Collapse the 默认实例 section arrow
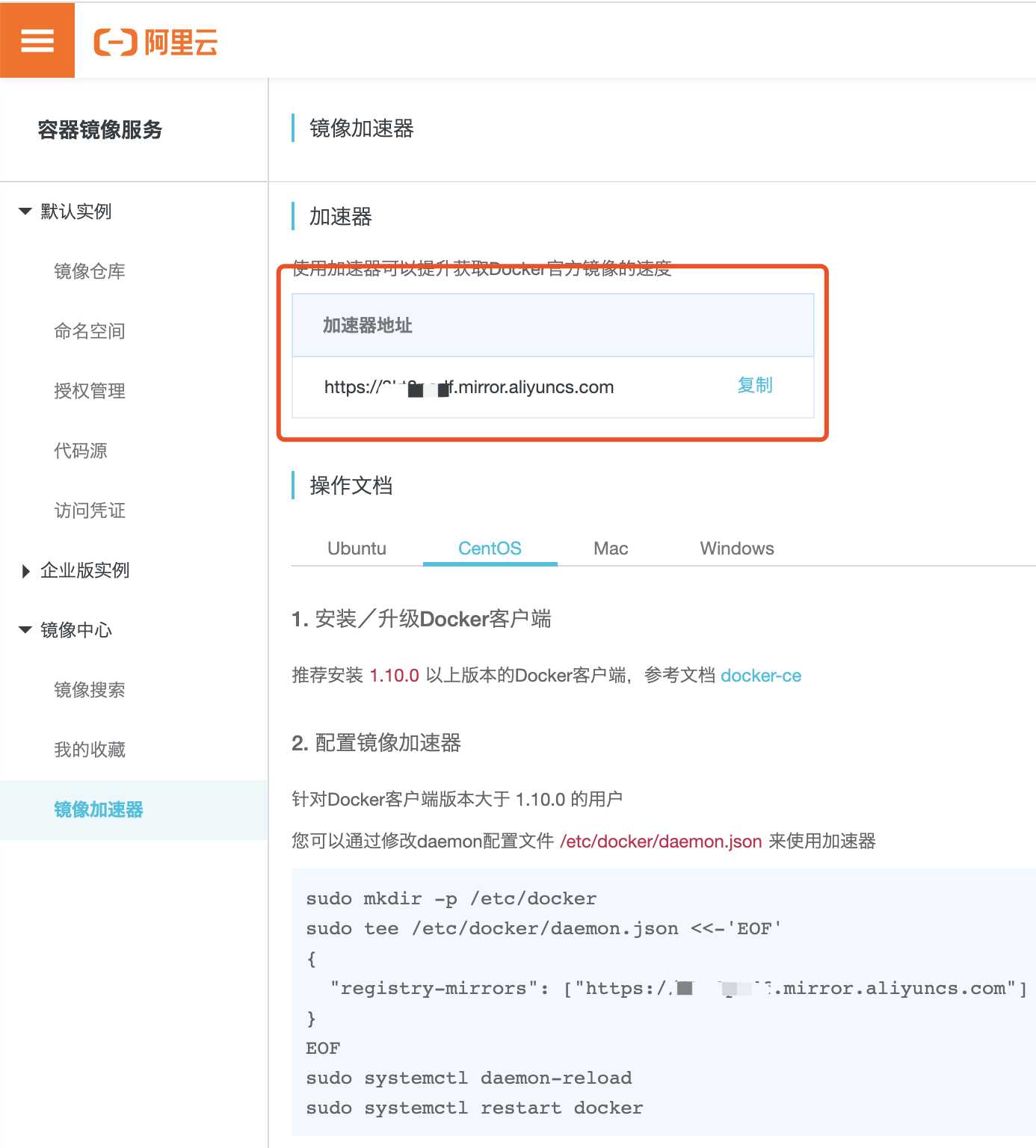The height and width of the screenshot is (1148, 1036). pyautogui.click(x=25, y=212)
